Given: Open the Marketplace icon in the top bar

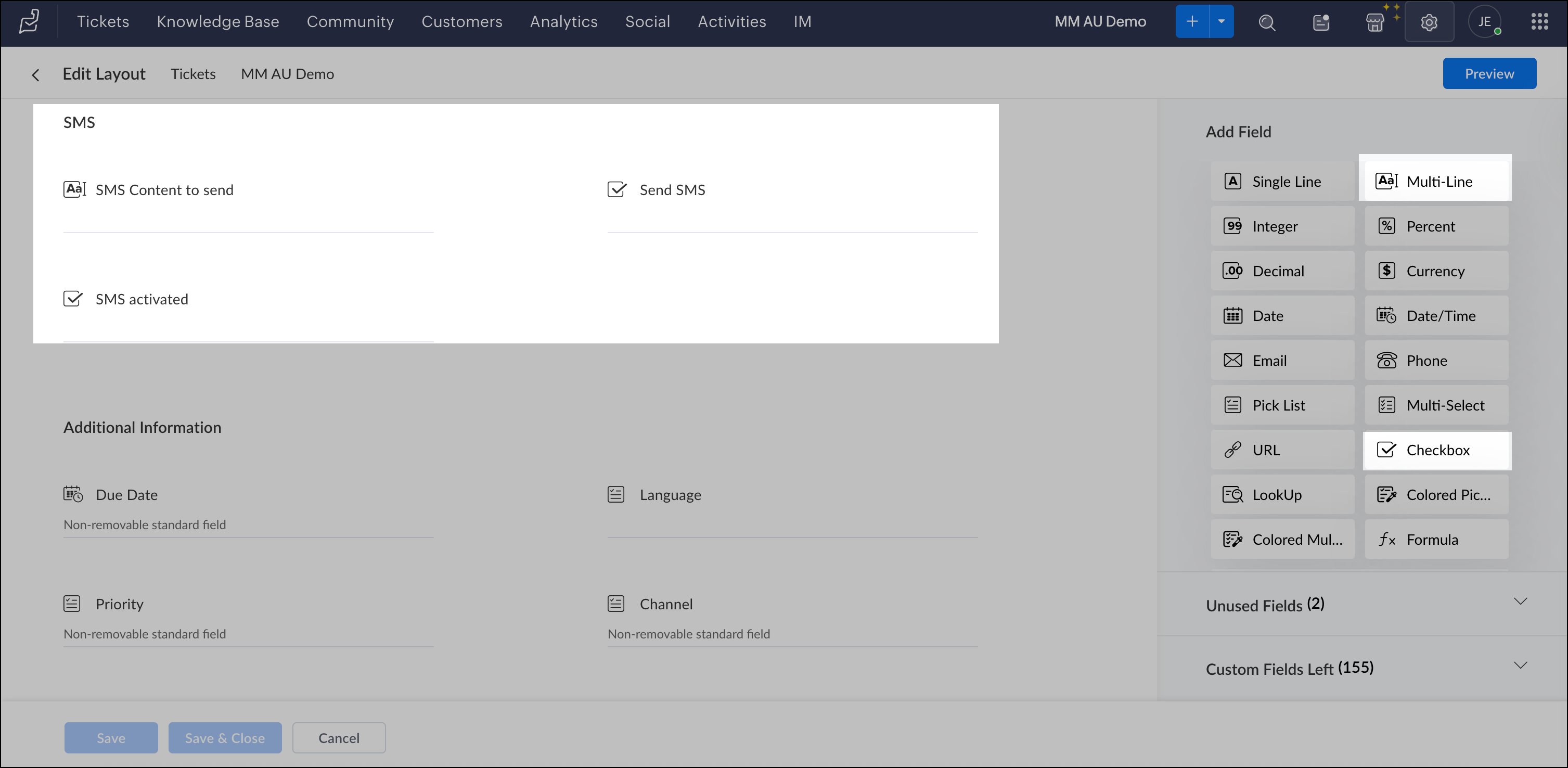Looking at the screenshot, I should pyautogui.click(x=1376, y=22).
